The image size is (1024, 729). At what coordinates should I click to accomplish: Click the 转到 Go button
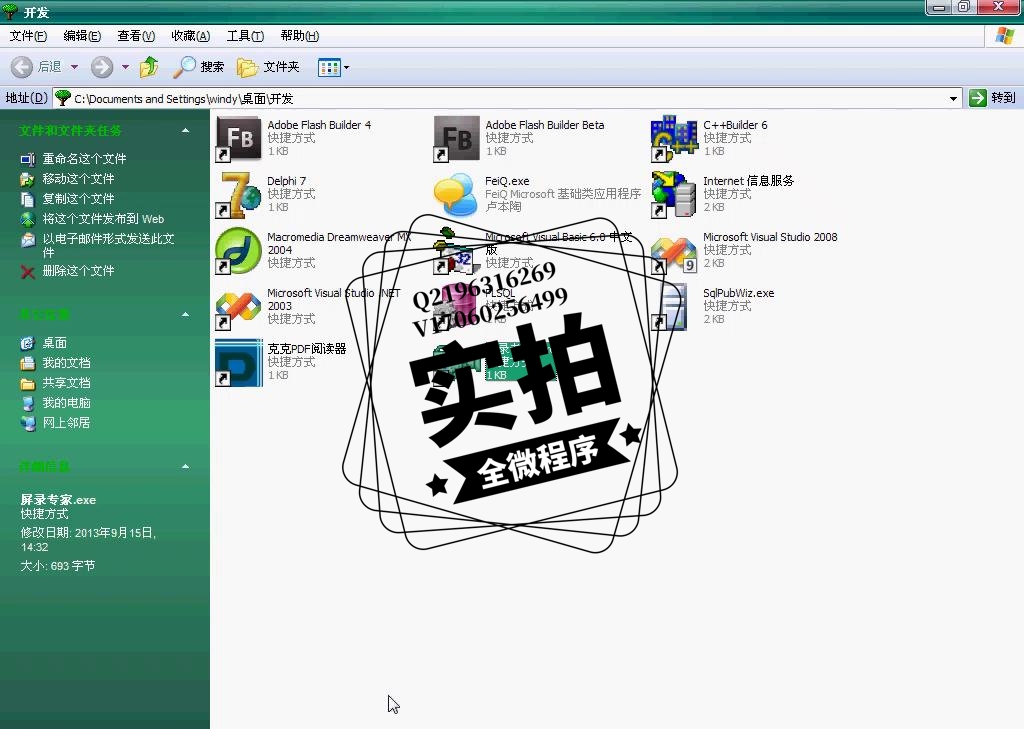[993, 98]
